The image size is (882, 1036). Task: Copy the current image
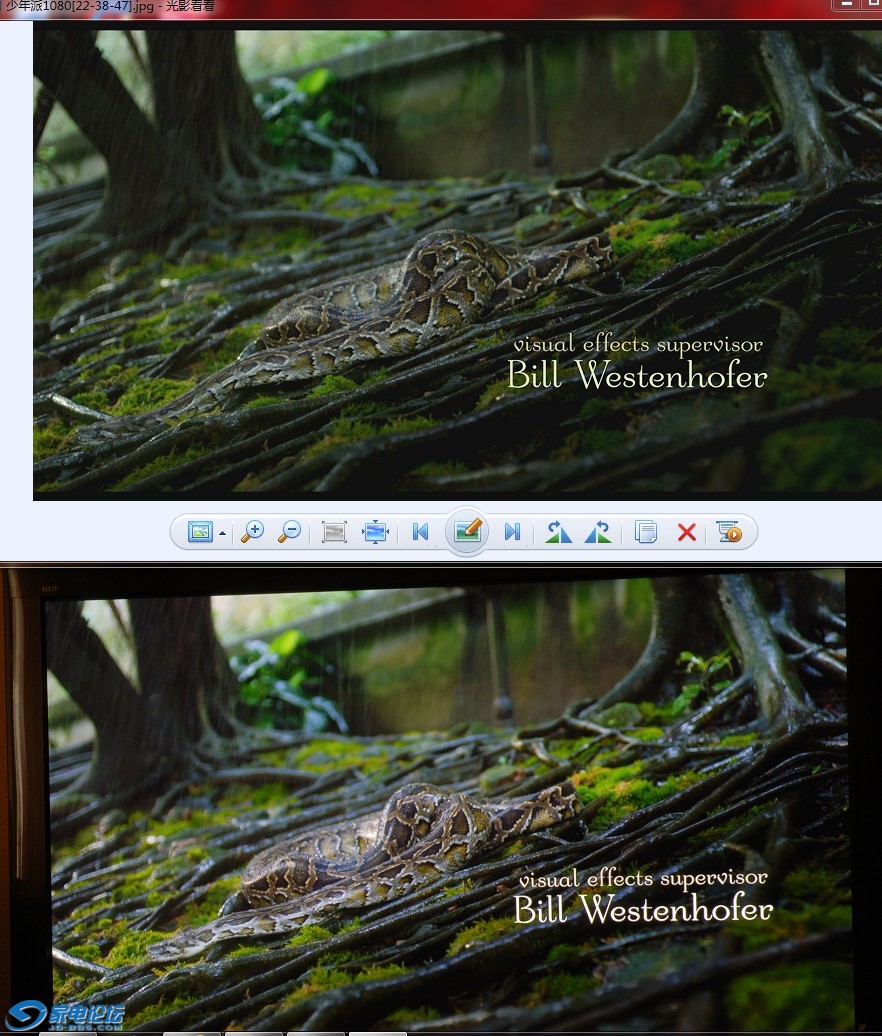tap(646, 532)
